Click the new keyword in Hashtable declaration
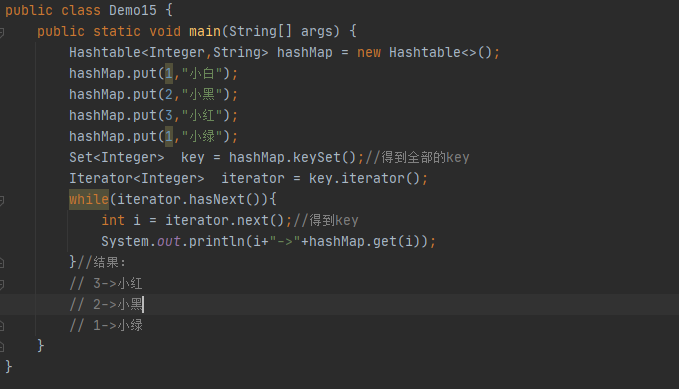Image resolution: width=679 pixels, height=389 pixels. [x=369, y=52]
